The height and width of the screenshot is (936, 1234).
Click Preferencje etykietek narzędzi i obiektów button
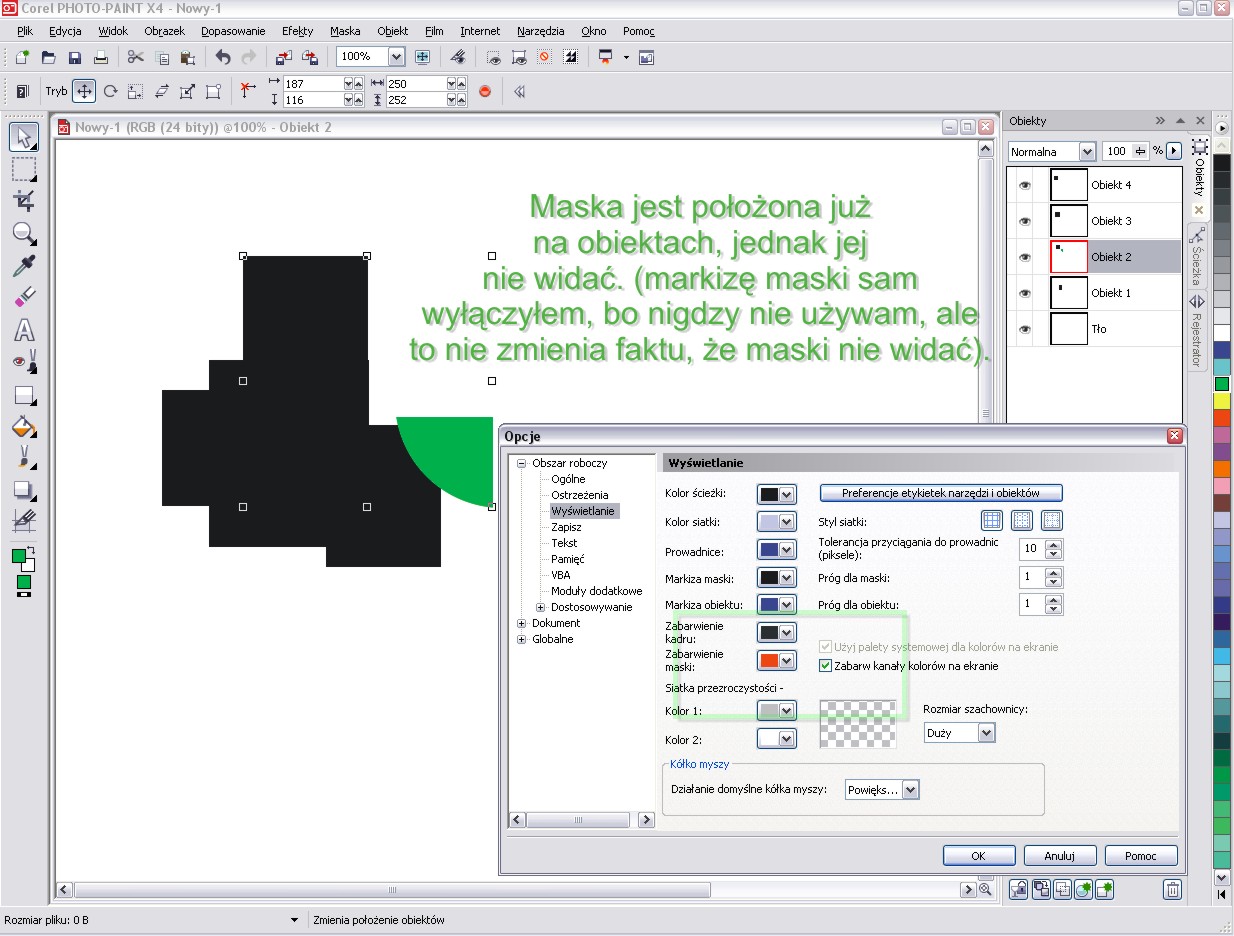tap(940, 493)
